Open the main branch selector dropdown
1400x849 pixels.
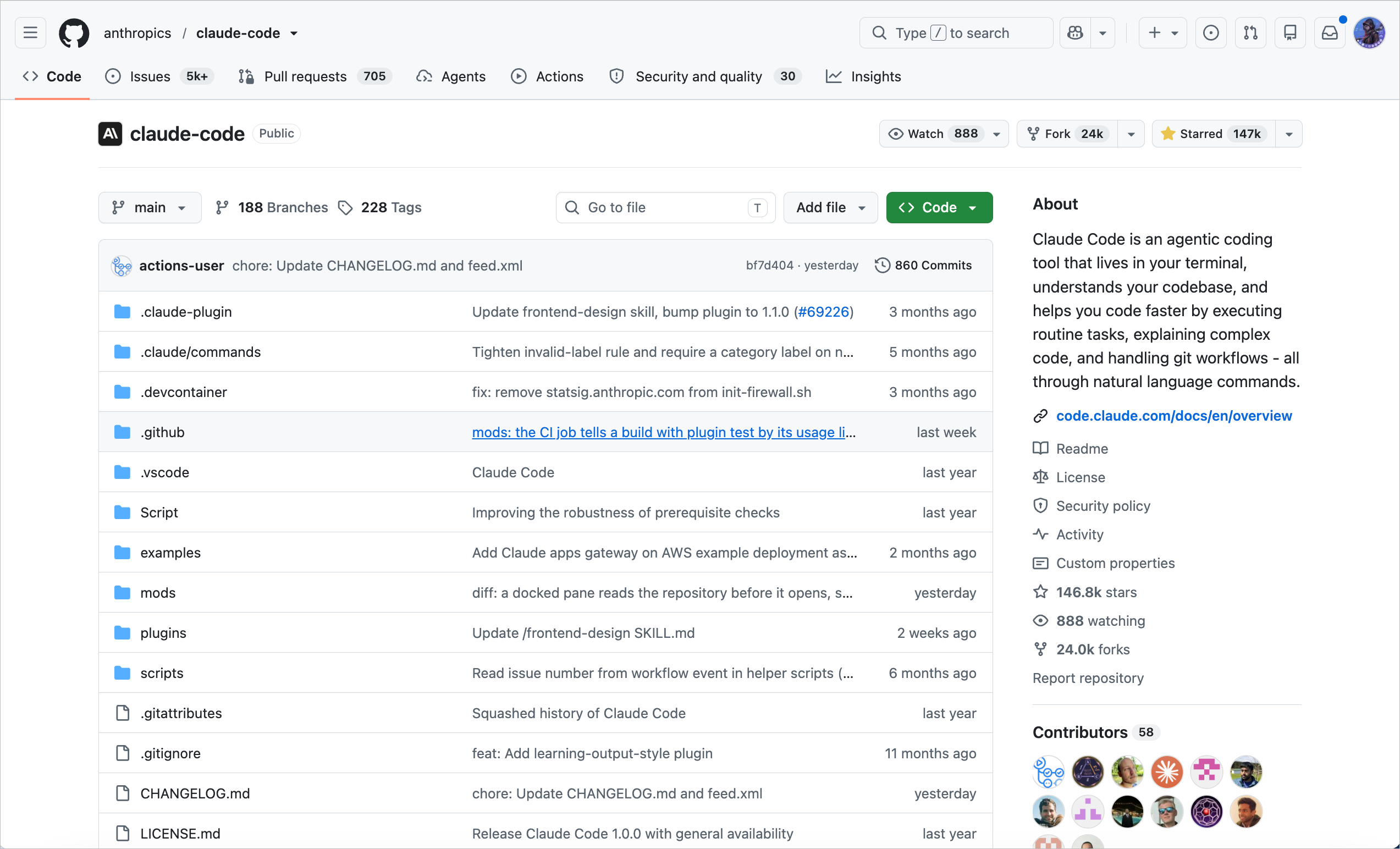click(150, 207)
